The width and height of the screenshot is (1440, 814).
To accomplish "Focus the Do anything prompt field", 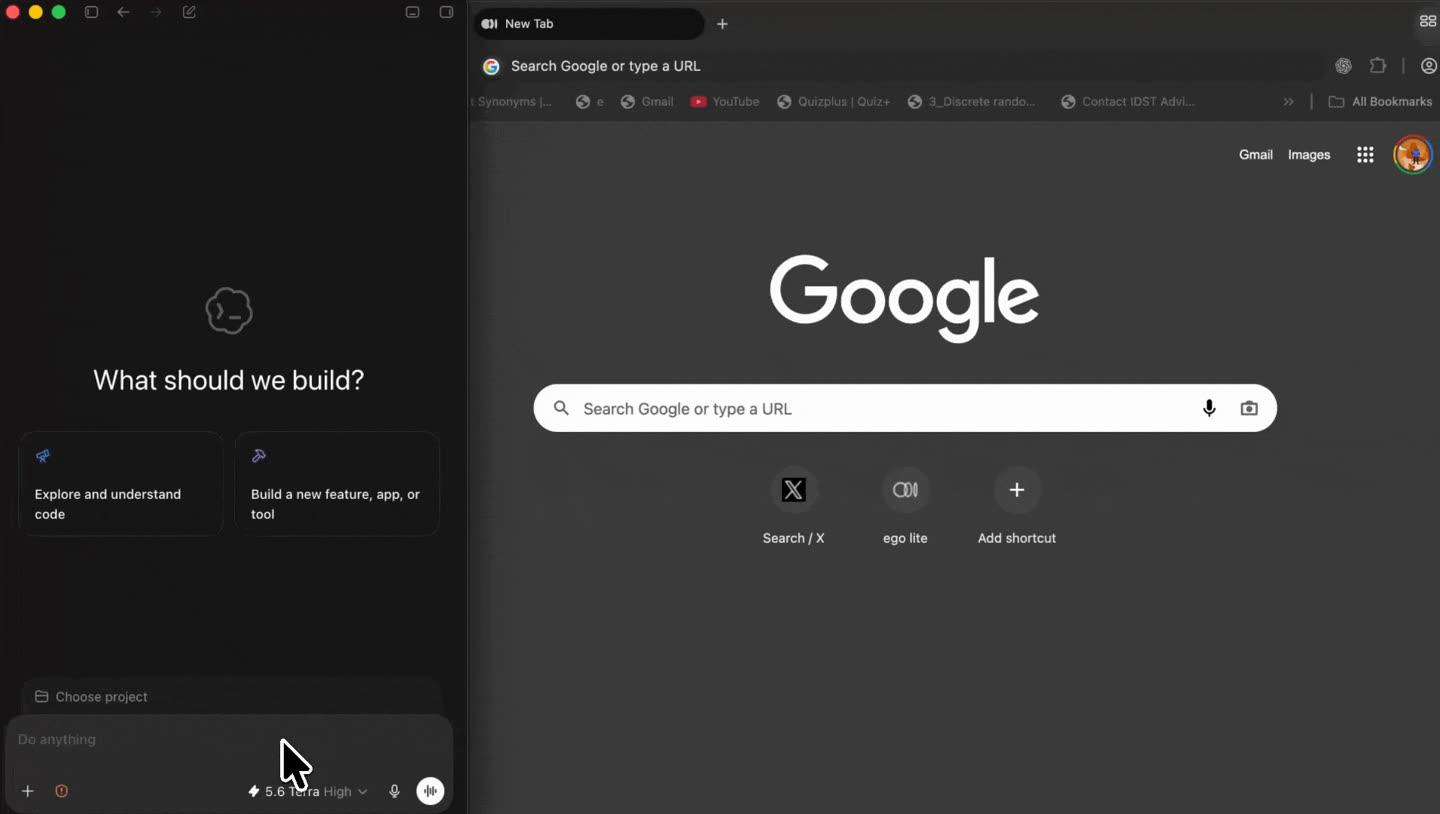I will point(229,740).
